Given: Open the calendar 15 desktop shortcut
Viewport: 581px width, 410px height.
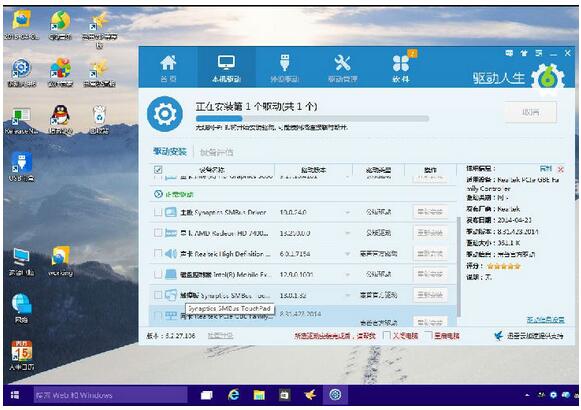Looking at the screenshot, I should [x=21, y=355].
